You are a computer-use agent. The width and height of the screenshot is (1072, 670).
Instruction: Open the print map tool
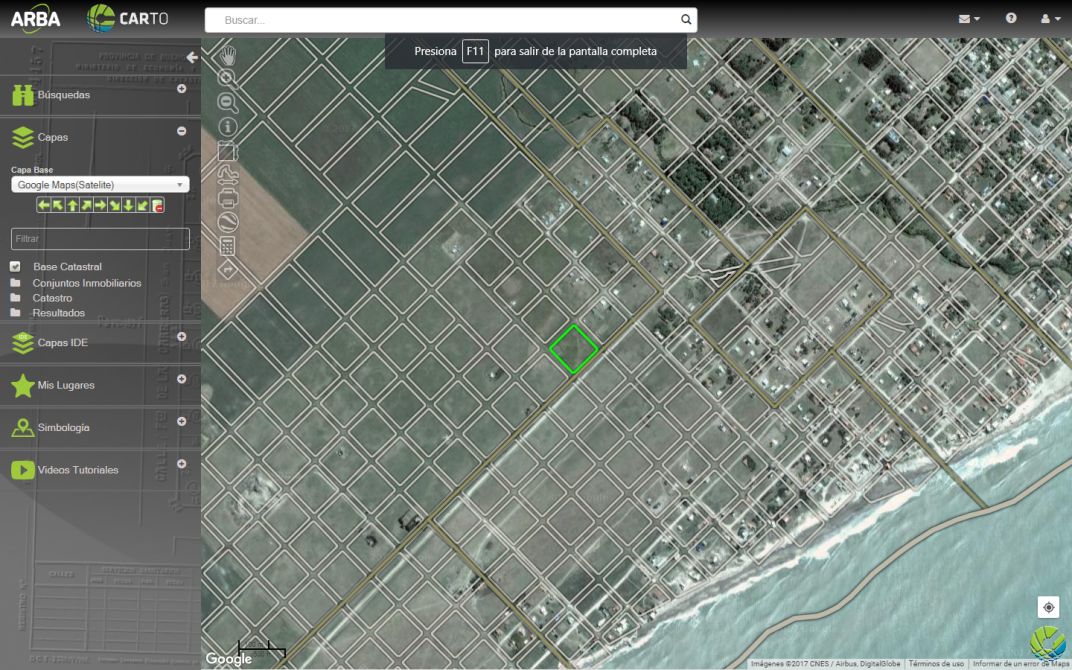(x=227, y=198)
